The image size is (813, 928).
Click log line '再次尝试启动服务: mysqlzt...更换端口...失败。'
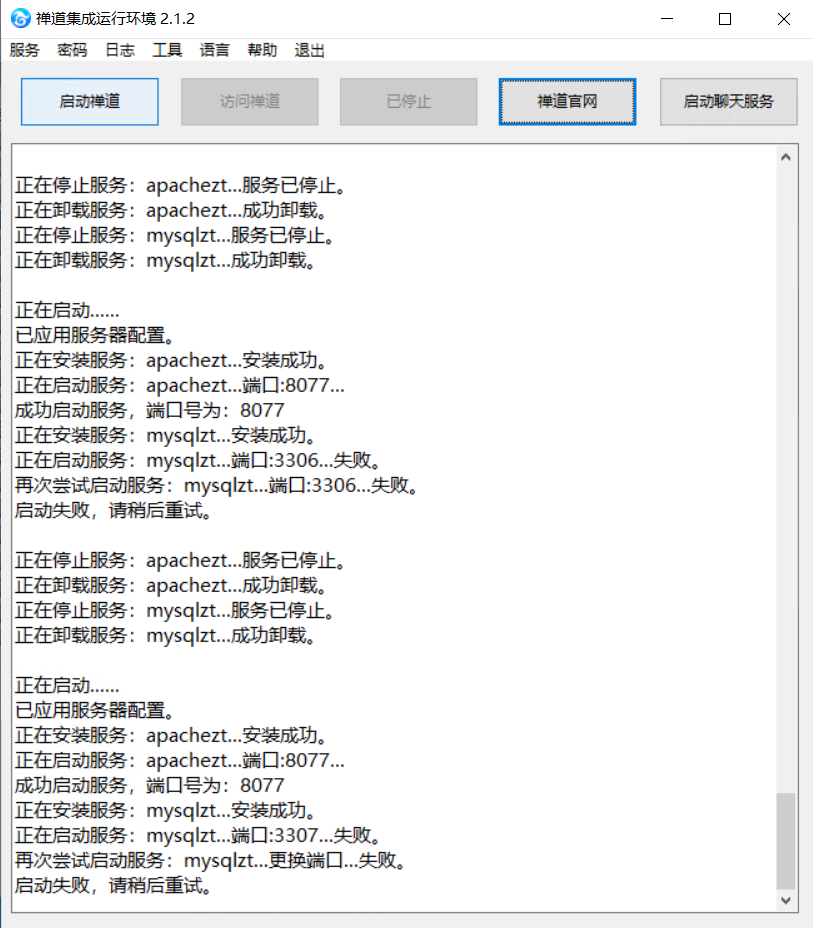coord(212,861)
